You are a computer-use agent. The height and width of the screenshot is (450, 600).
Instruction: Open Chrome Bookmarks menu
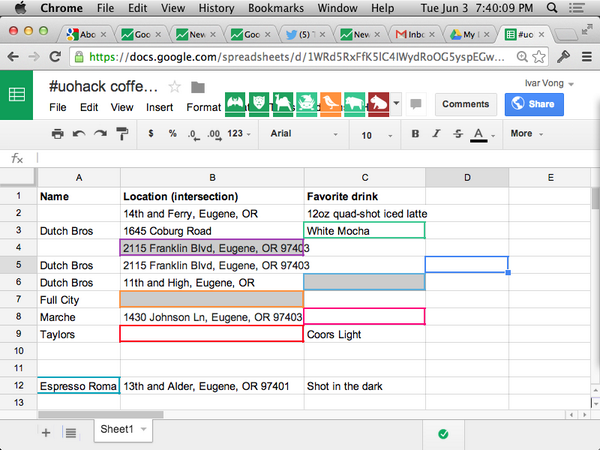tap(276, 8)
